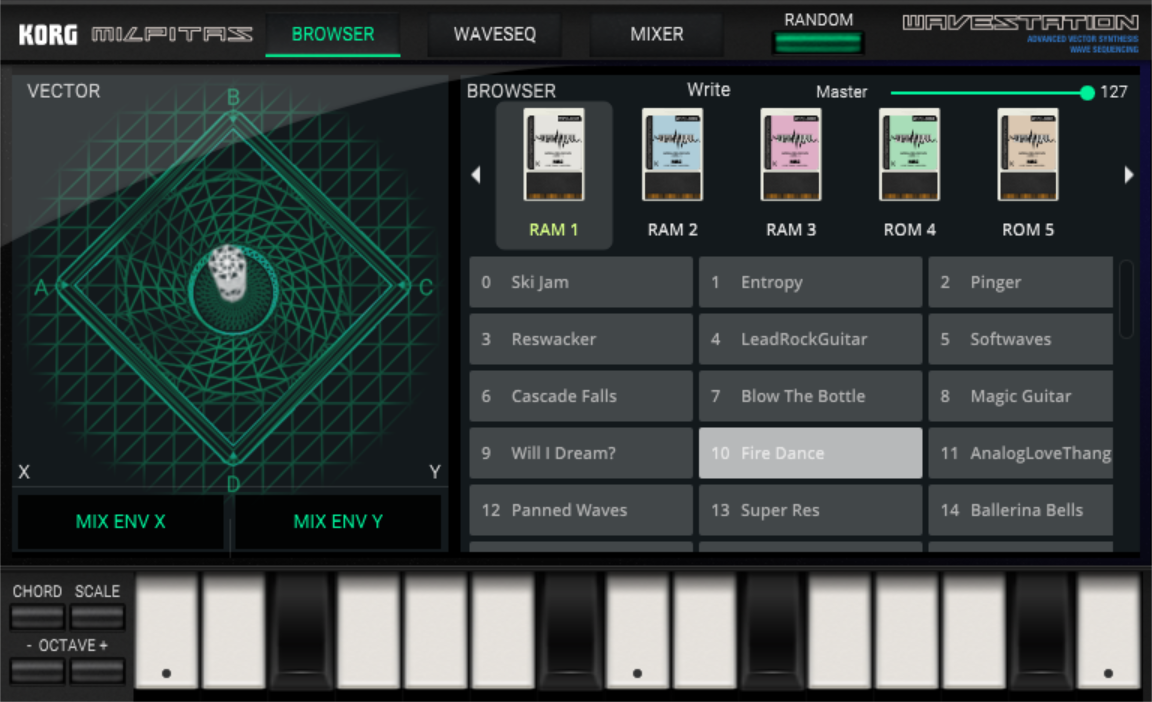1152x702 pixels.
Task: Show previous card bank with left arrow
Action: pos(476,175)
